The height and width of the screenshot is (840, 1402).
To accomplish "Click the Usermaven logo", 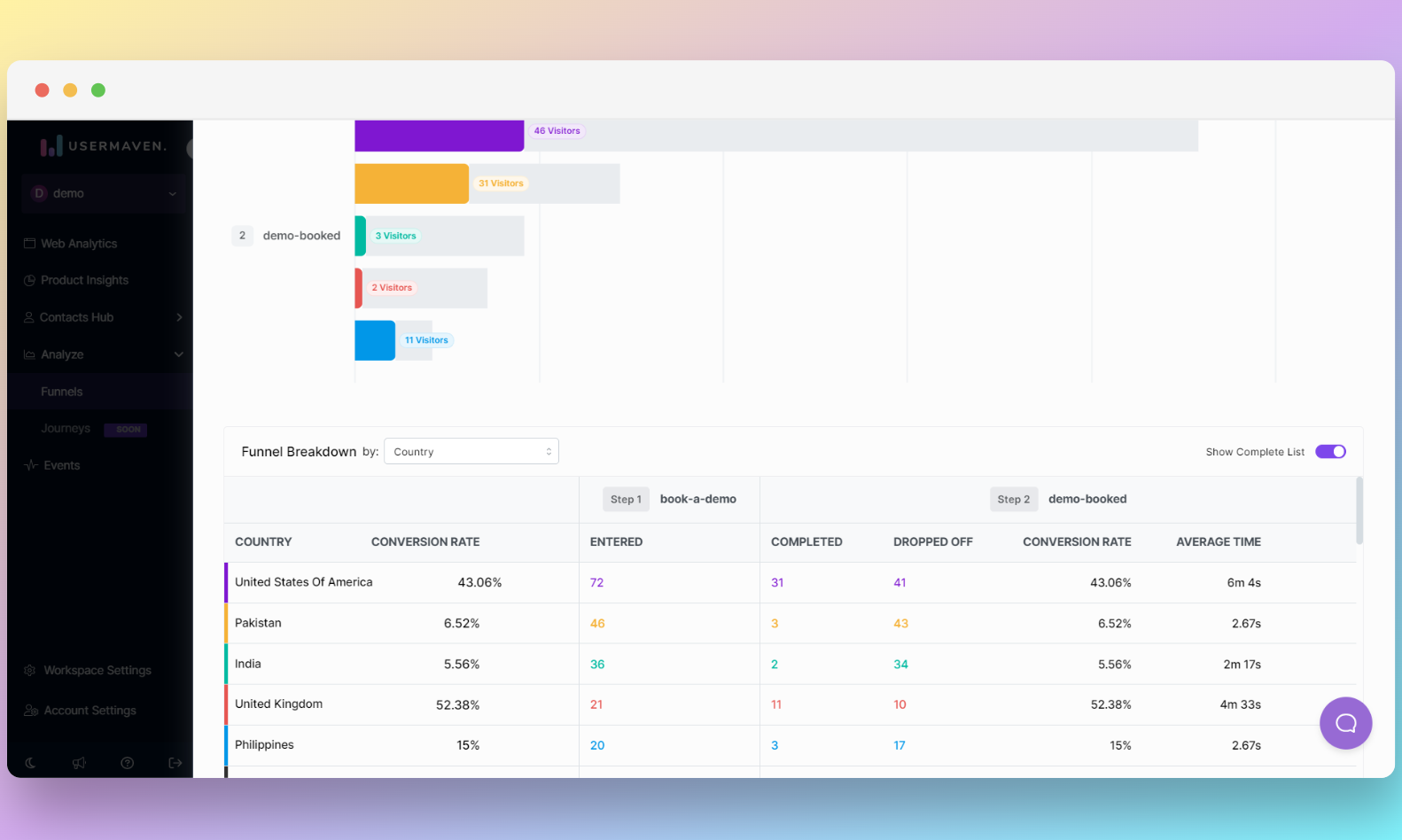I will [103, 146].
